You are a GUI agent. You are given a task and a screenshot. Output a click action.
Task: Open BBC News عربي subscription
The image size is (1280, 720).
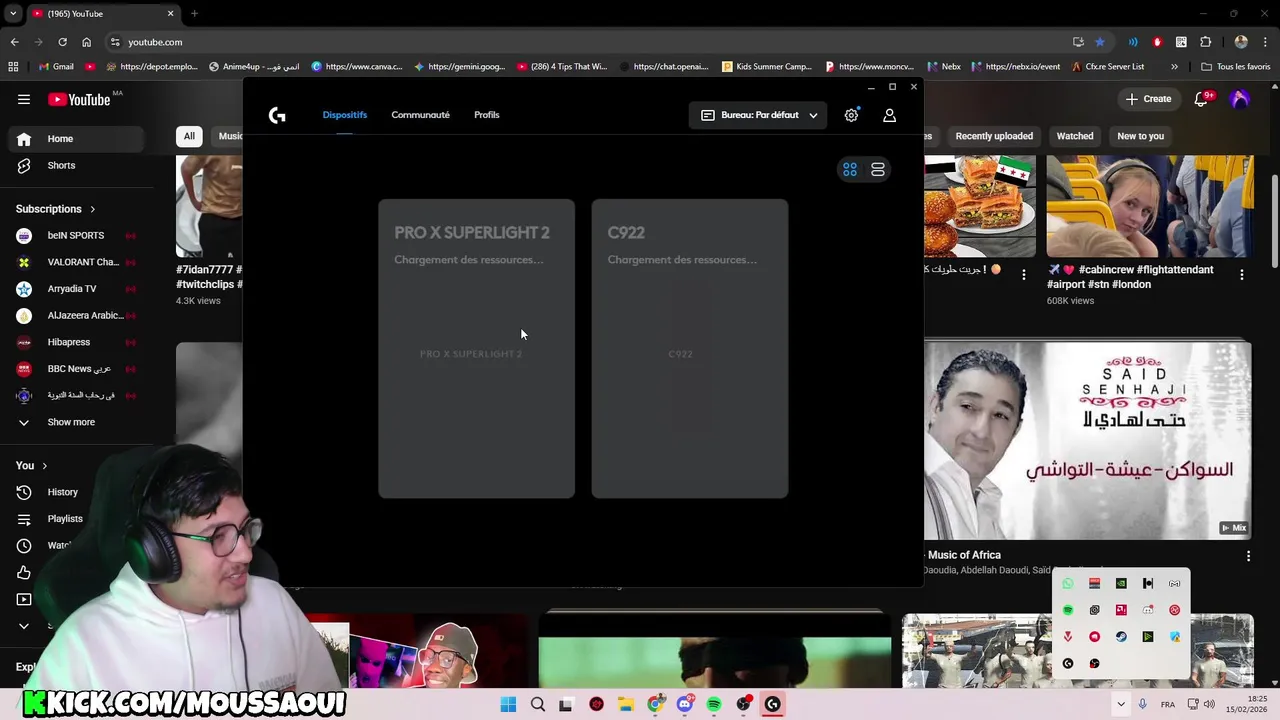[76, 369]
